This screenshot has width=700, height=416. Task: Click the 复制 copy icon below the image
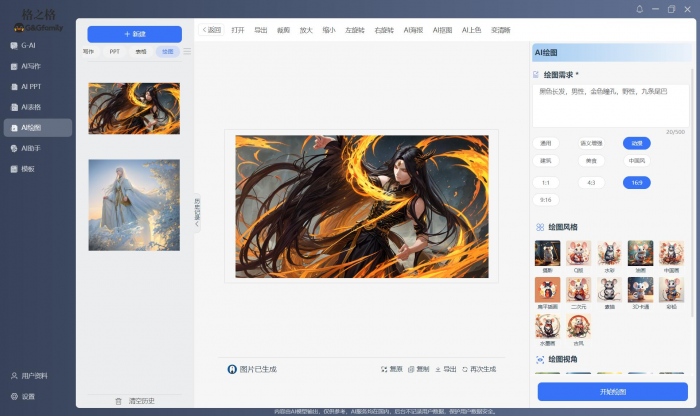pyautogui.click(x=410, y=369)
